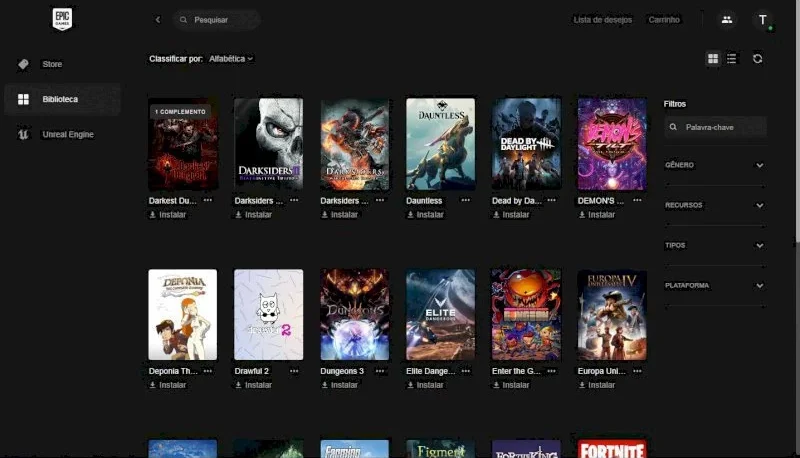The image size is (800, 458).
Task: Switch to grid view
Action: pos(713,59)
